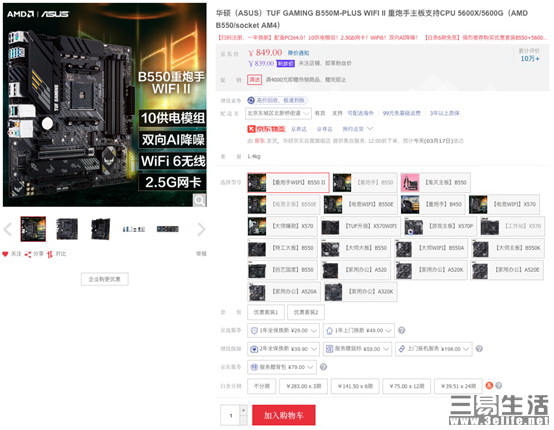This screenshot has height=430, width=554.
Task: Click the red heart follow icon
Action: coord(5,254)
